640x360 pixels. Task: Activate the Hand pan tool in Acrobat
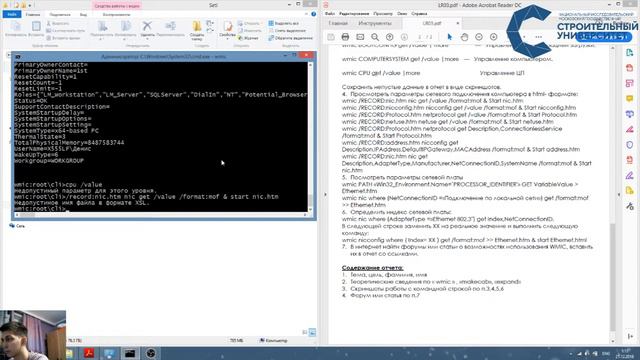click(x=464, y=37)
